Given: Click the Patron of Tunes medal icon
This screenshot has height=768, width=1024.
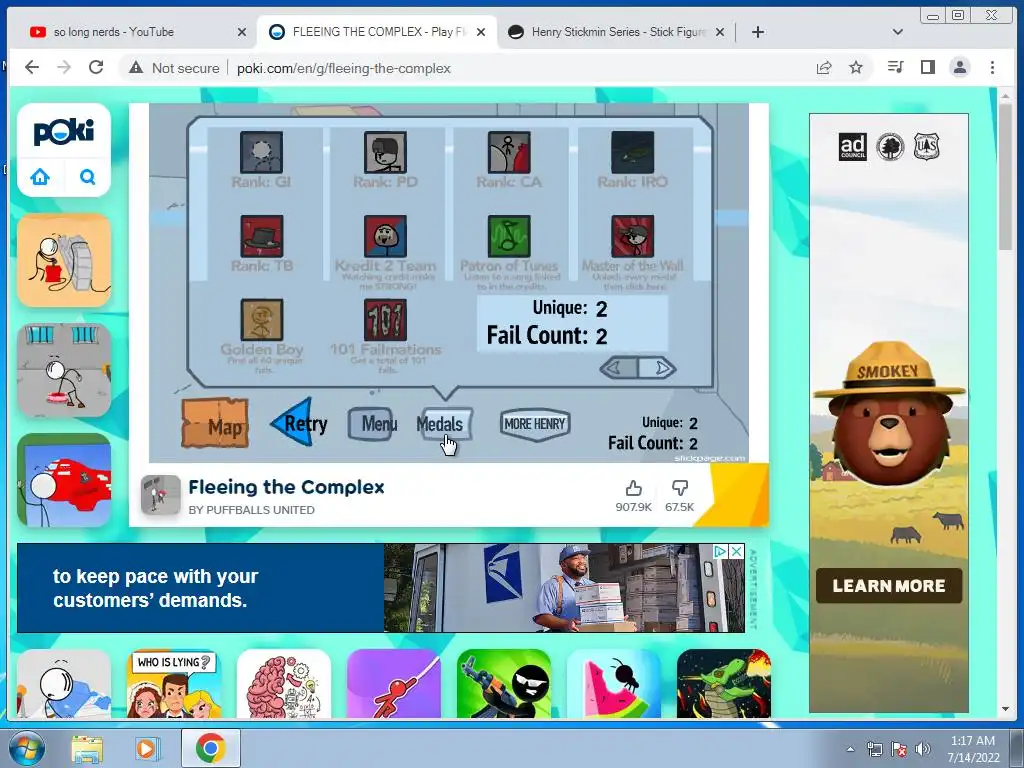Looking at the screenshot, I should click(509, 236).
